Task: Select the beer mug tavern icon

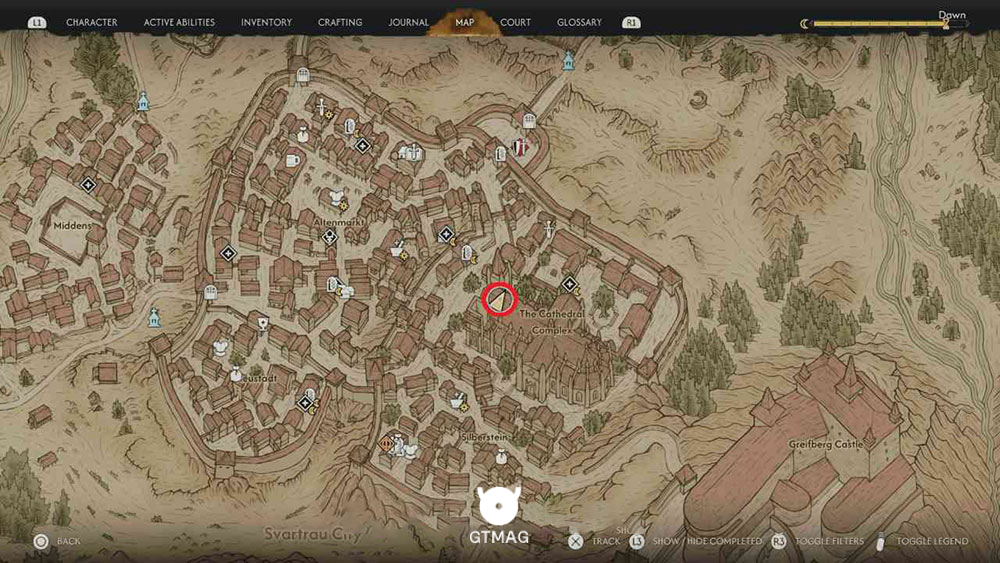Action: (292, 159)
